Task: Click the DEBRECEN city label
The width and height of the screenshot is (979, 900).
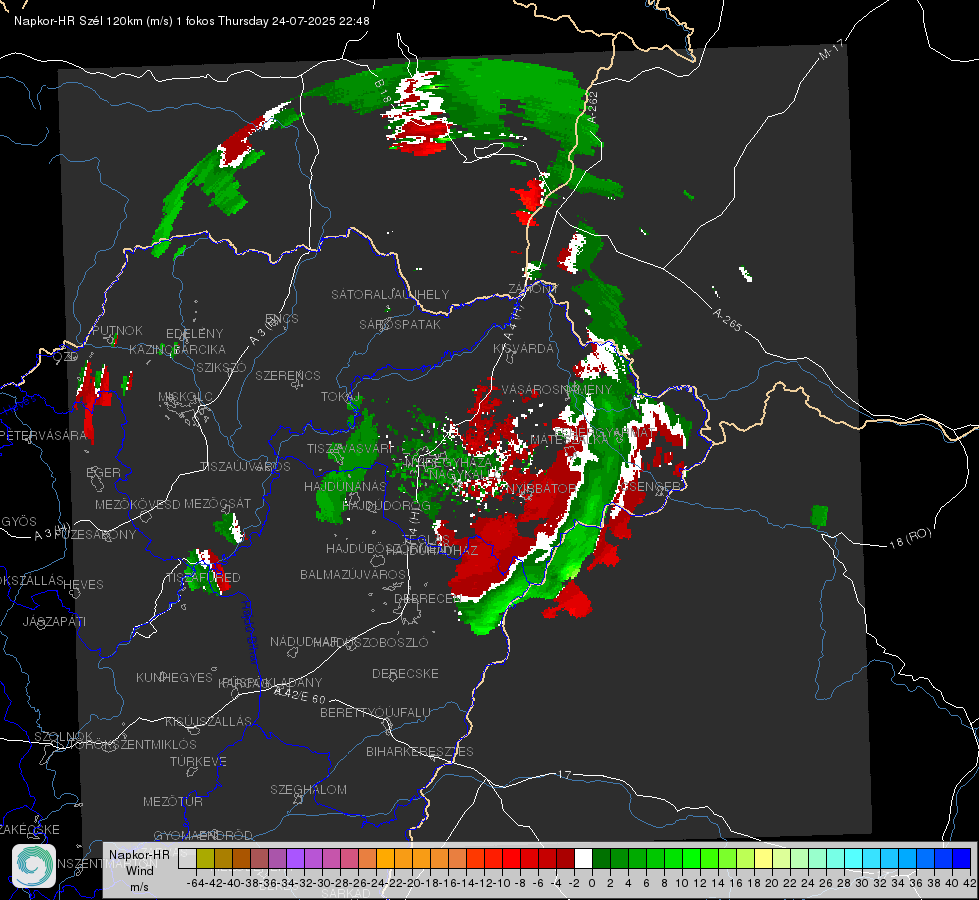Action: [428, 598]
